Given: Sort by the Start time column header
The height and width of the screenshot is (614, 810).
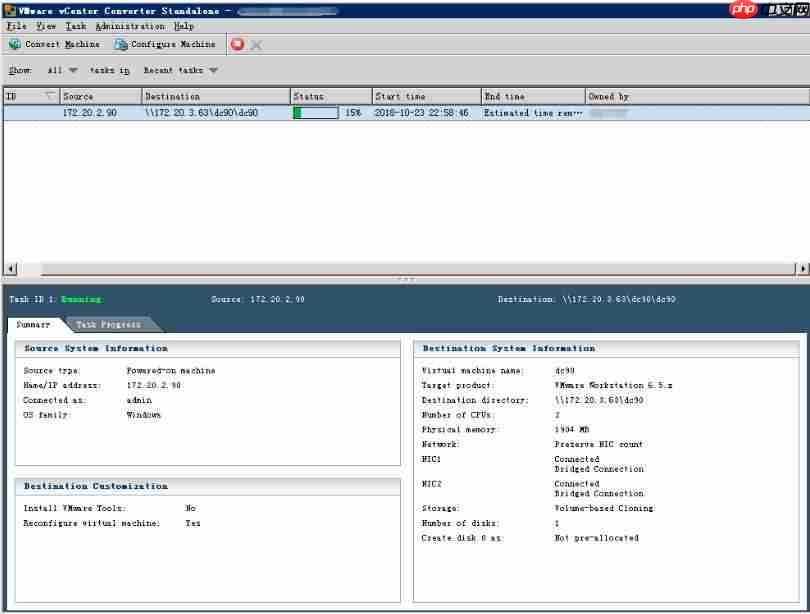Looking at the screenshot, I should tap(426, 96).
